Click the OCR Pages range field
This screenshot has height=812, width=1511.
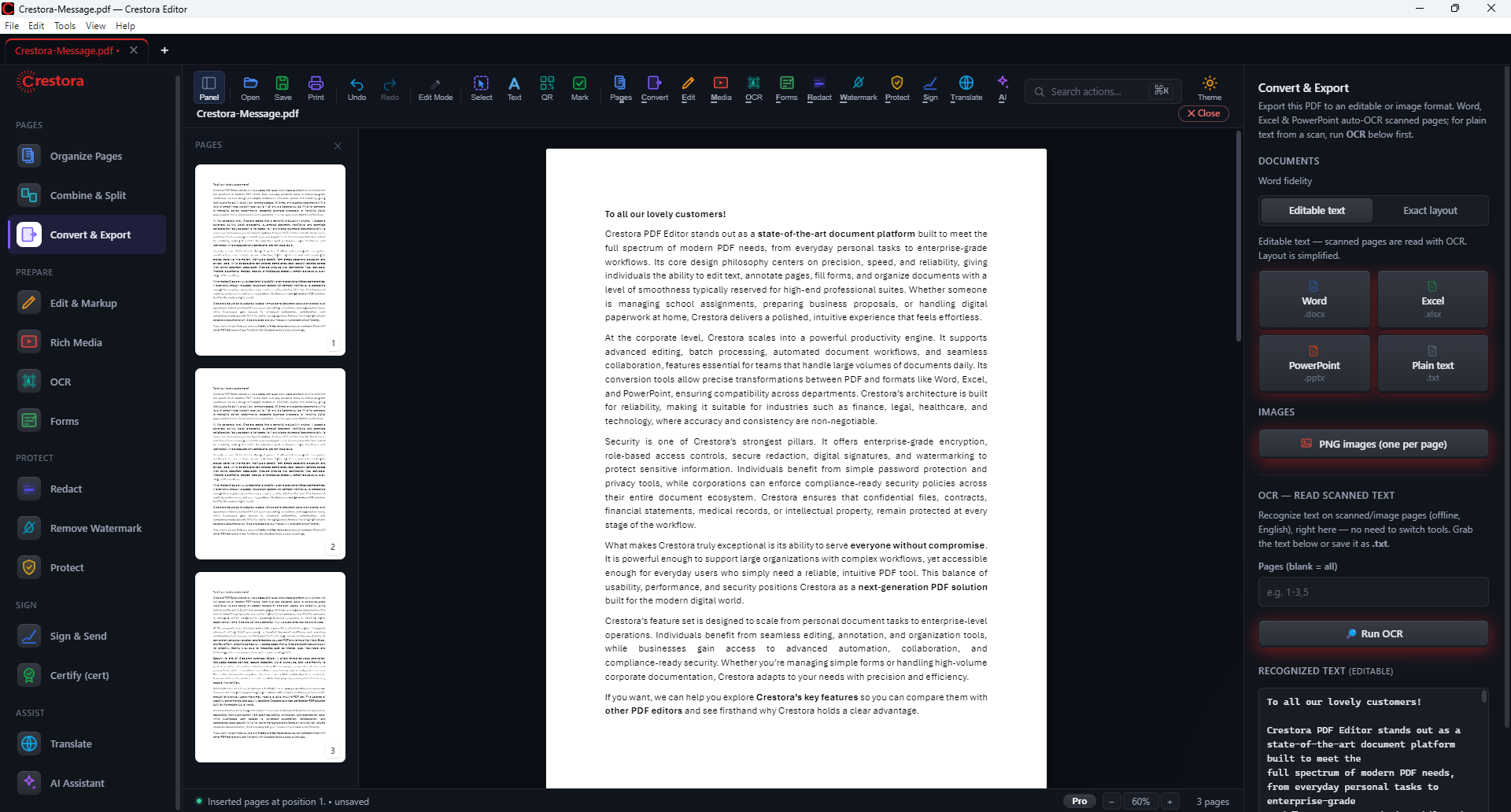point(1373,592)
